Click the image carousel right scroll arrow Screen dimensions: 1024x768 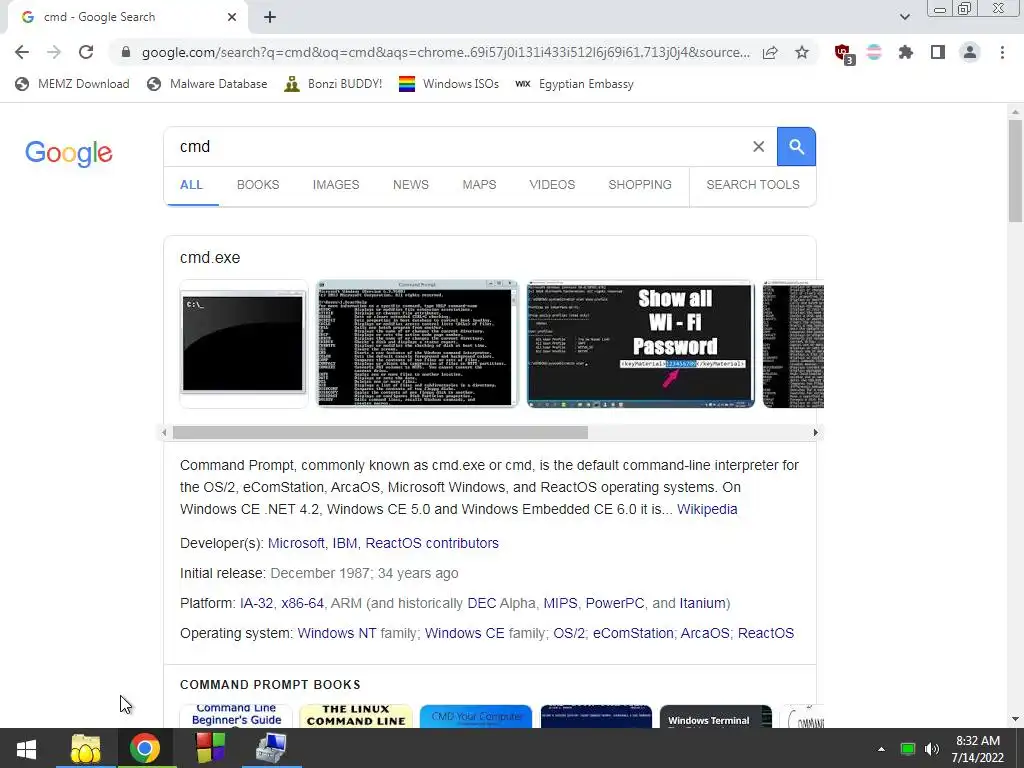click(x=815, y=432)
